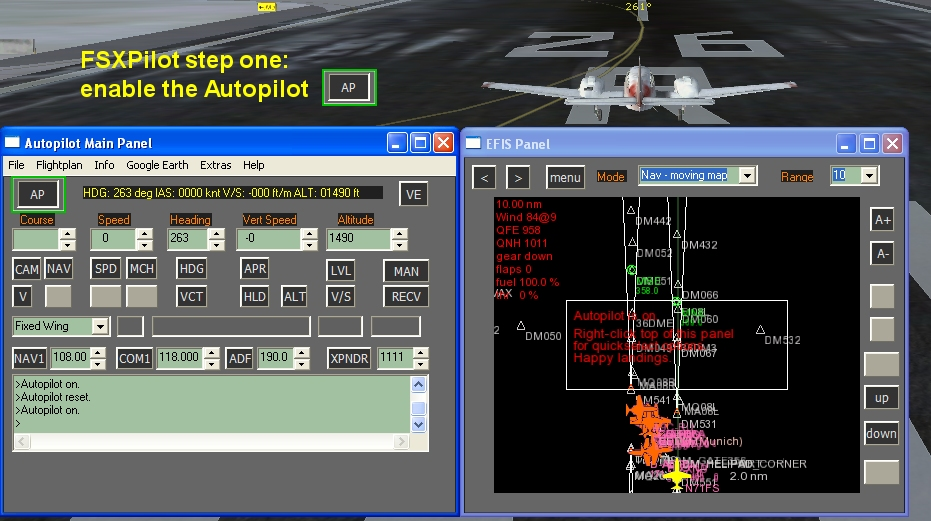931x521 pixels.
Task: Click the A- button in EFIS Panel
Action: point(882,254)
